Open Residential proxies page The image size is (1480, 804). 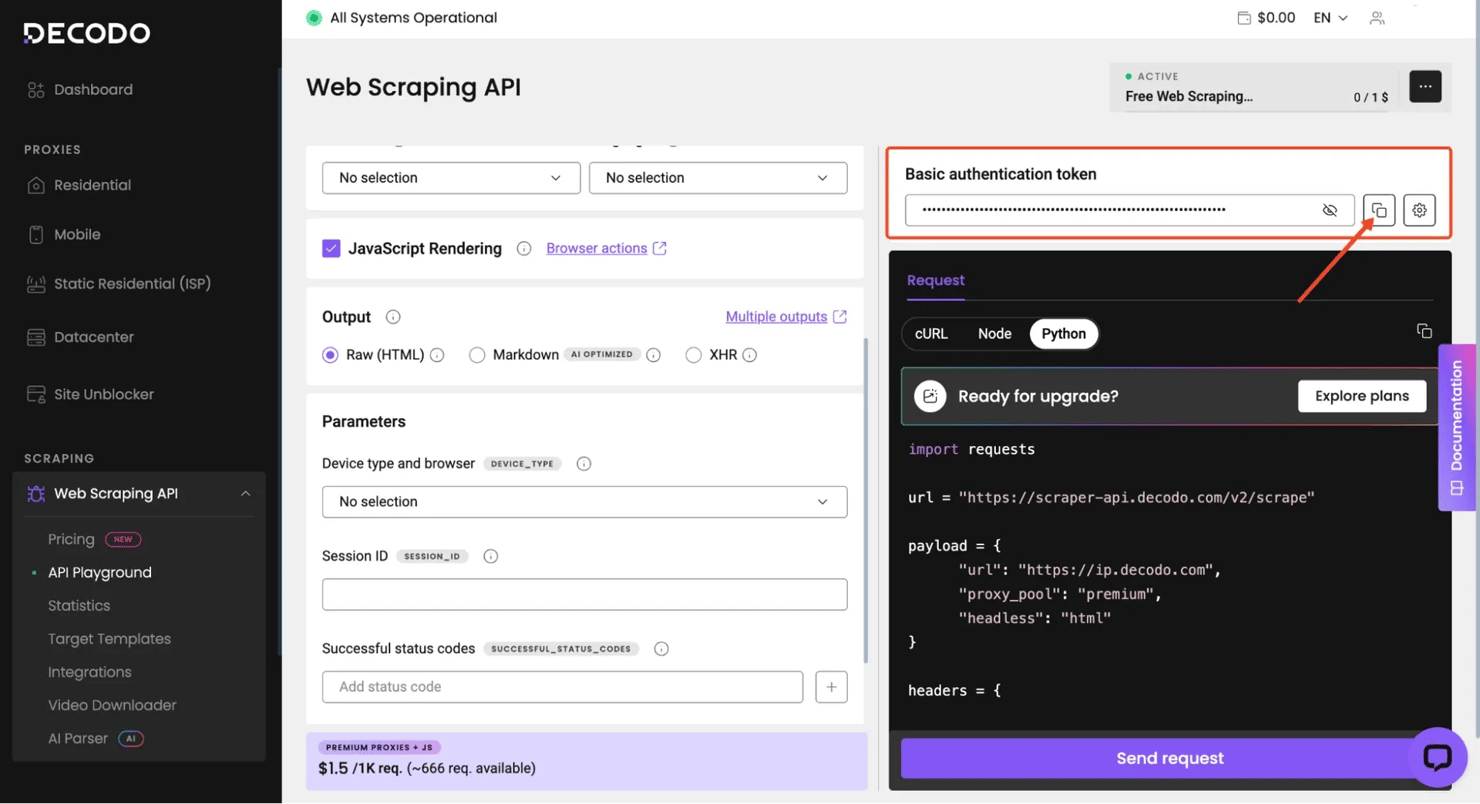pyautogui.click(x=92, y=185)
